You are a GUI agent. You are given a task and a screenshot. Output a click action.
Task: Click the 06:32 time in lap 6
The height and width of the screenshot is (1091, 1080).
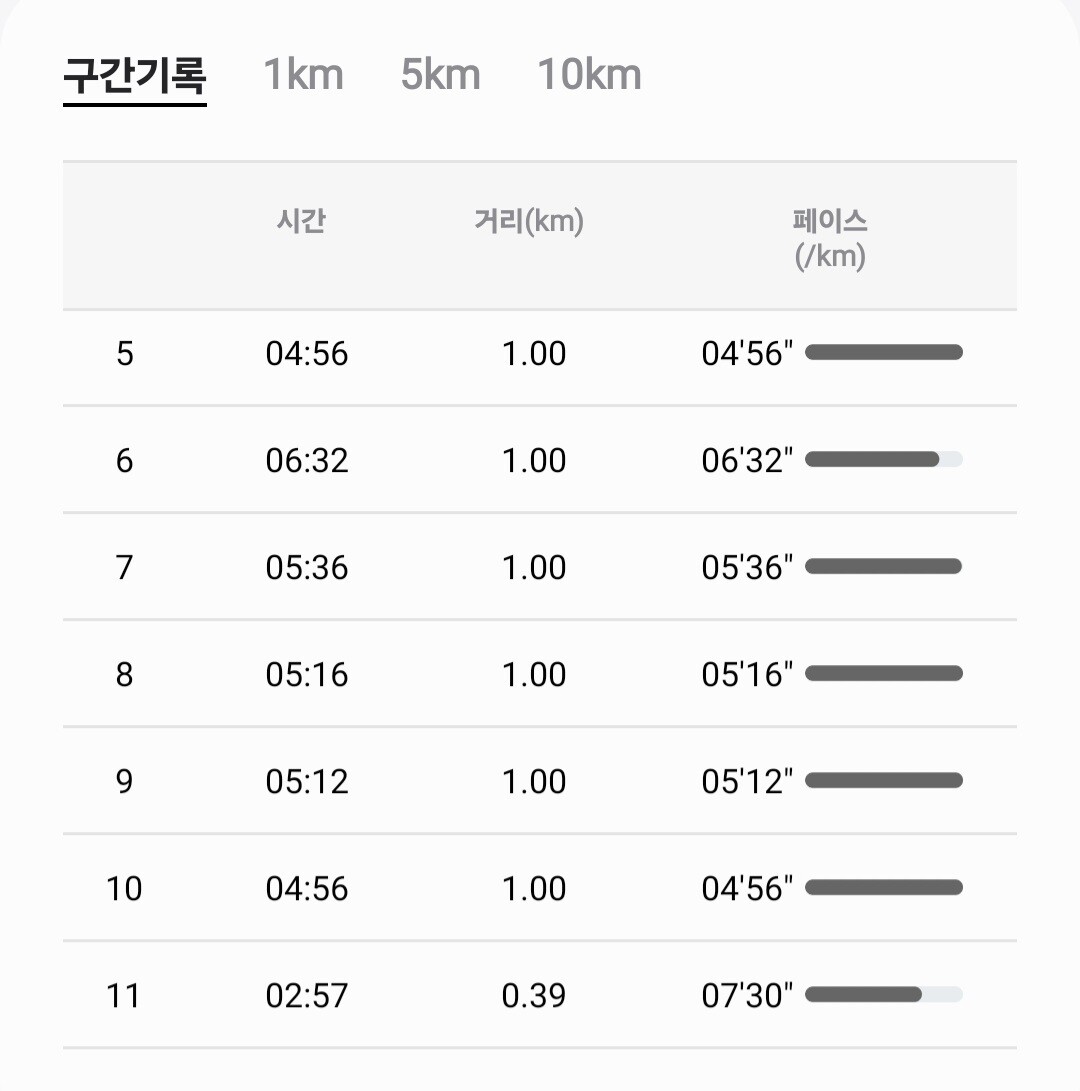pyautogui.click(x=307, y=460)
